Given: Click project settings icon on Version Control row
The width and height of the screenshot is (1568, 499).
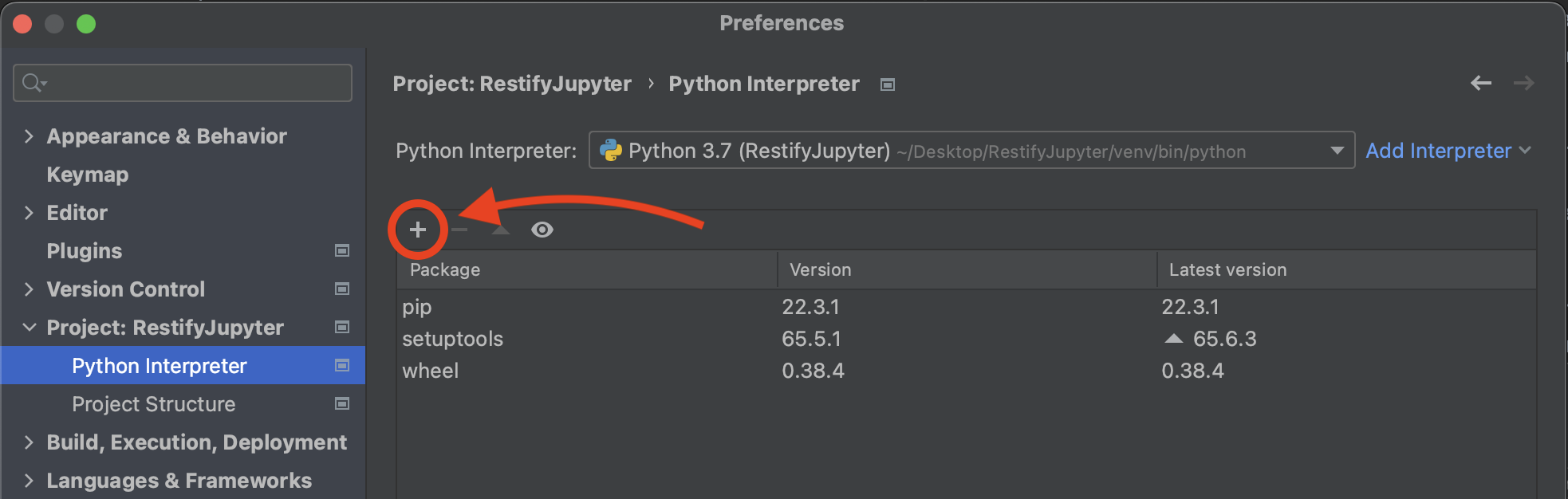Looking at the screenshot, I should coord(342,289).
